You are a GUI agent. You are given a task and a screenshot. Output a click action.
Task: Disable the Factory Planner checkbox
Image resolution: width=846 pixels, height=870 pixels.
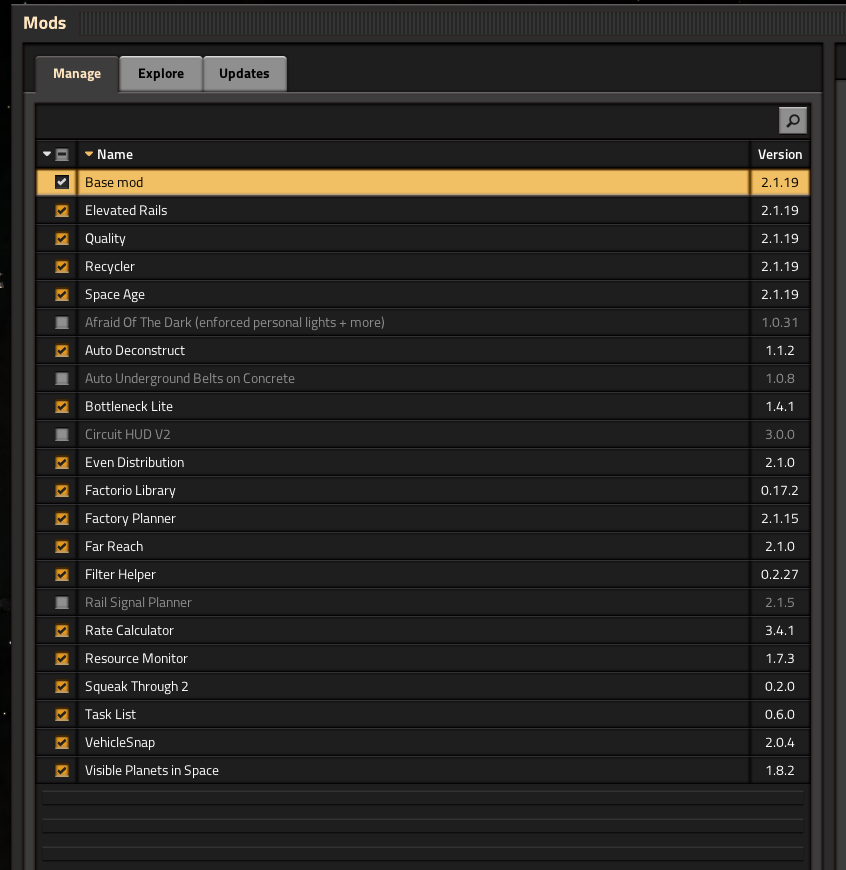click(x=62, y=518)
